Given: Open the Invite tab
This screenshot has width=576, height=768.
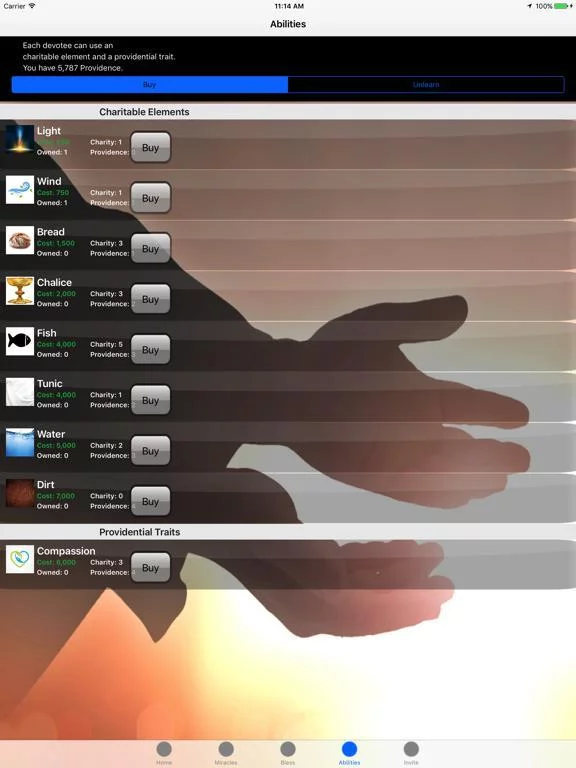Looking at the screenshot, I should pos(411,752).
